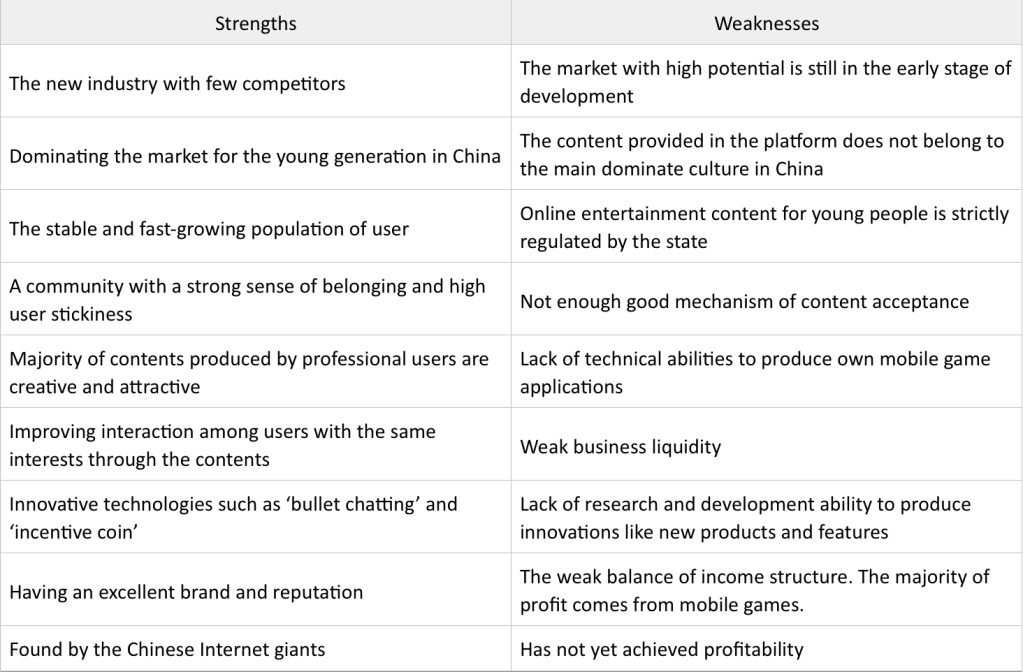The height and width of the screenshot is (672, 1023).
Task: Select the 'high user stickiness' community cell
Action: [x=247, y=299]
